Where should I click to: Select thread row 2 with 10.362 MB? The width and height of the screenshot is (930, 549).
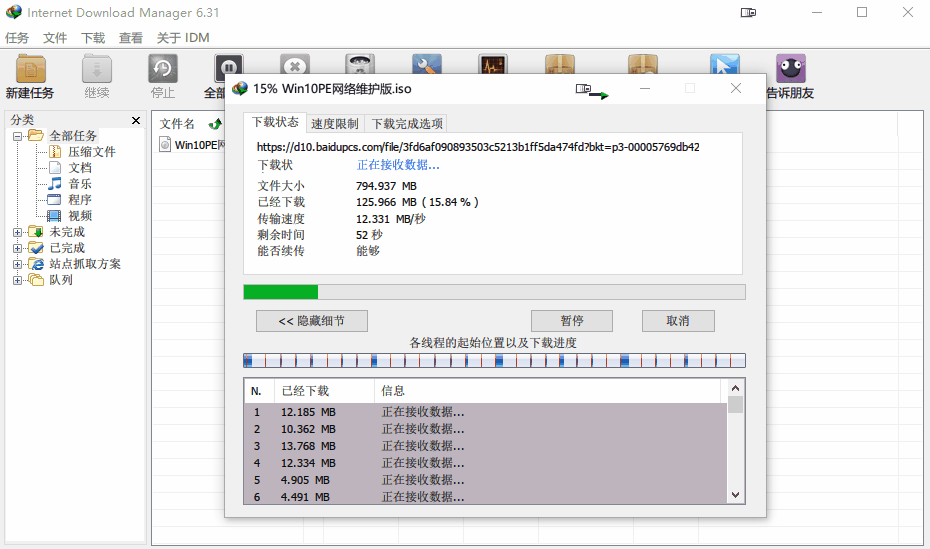pyautogui.click(x=486, y=429)
